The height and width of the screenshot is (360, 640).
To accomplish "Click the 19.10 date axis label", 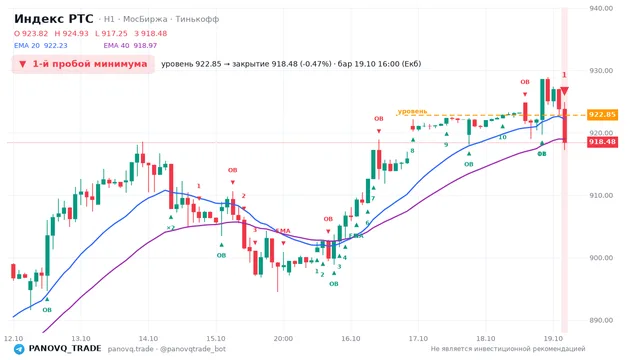I will pyautogui.click(x=553, y=338).
